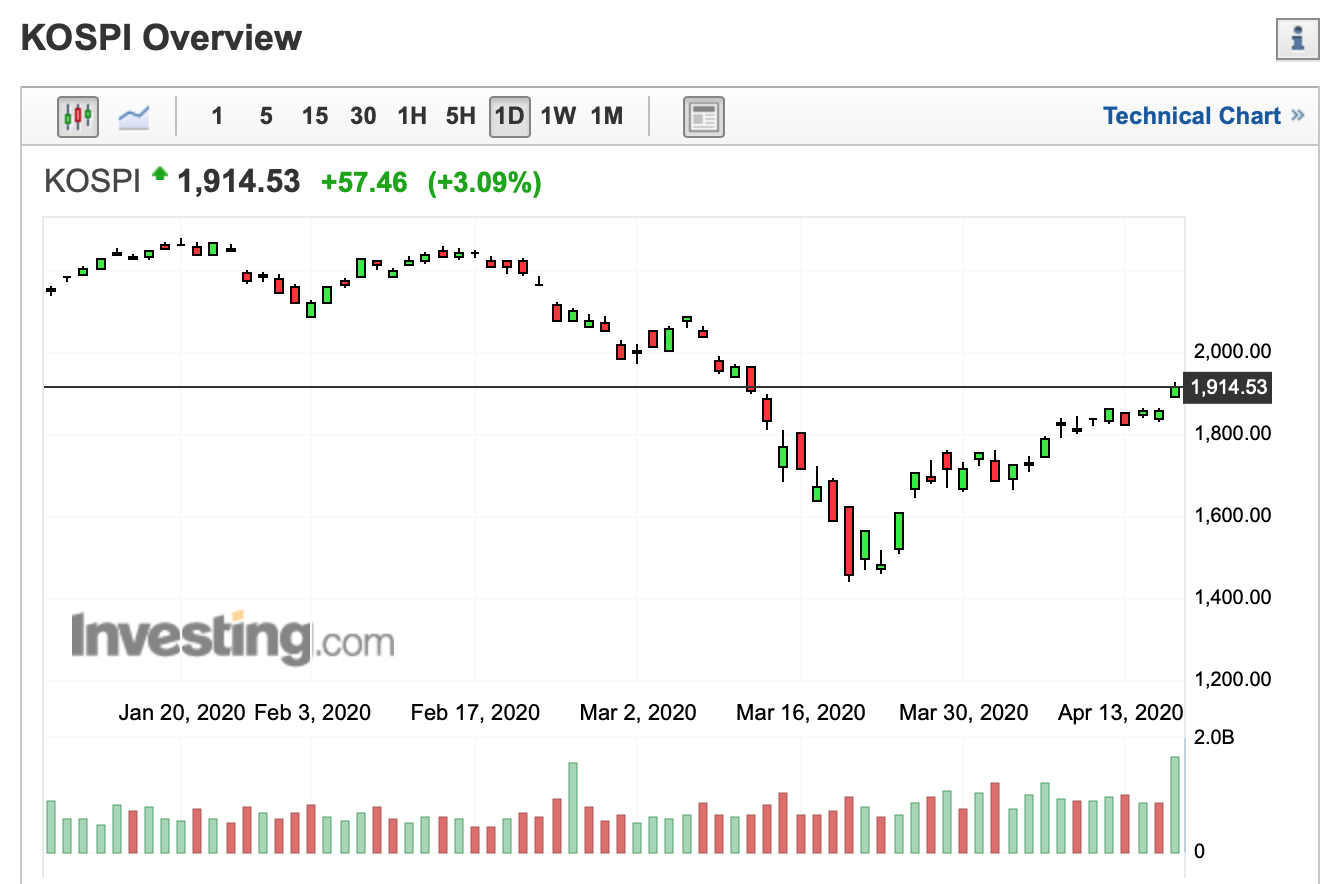Viewport: 1336px width, 884px height.
Task: Select the 15 minute interval
Action: tap(315, 116)
